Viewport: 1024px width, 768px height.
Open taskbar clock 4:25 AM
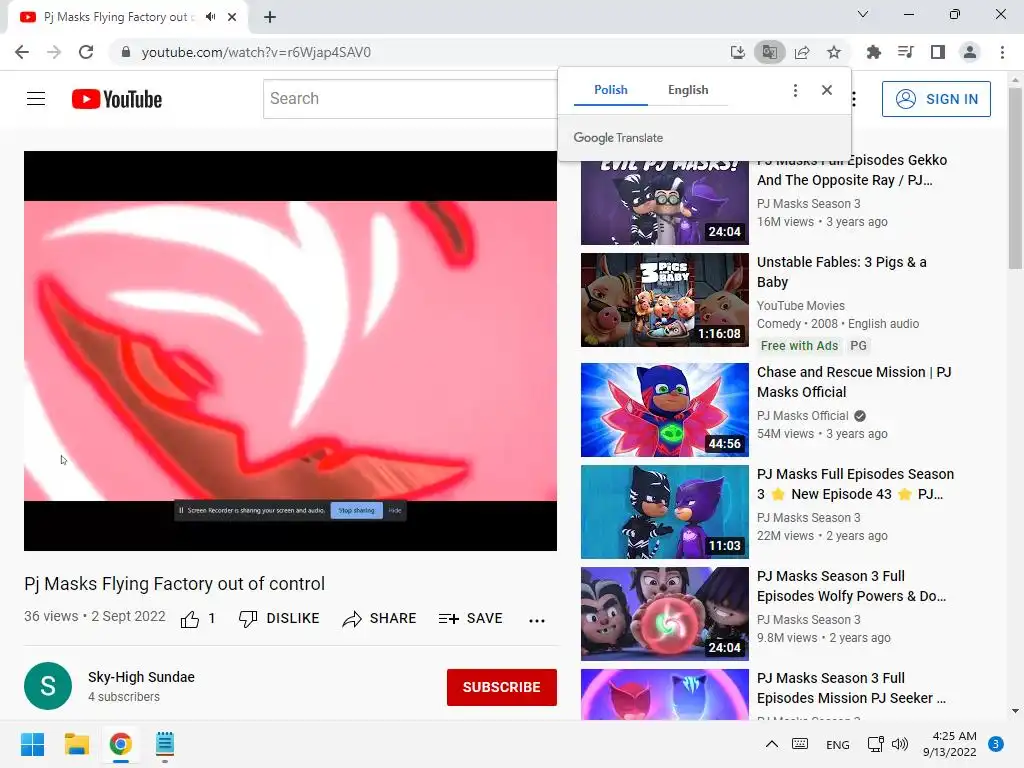pos(950,744)
